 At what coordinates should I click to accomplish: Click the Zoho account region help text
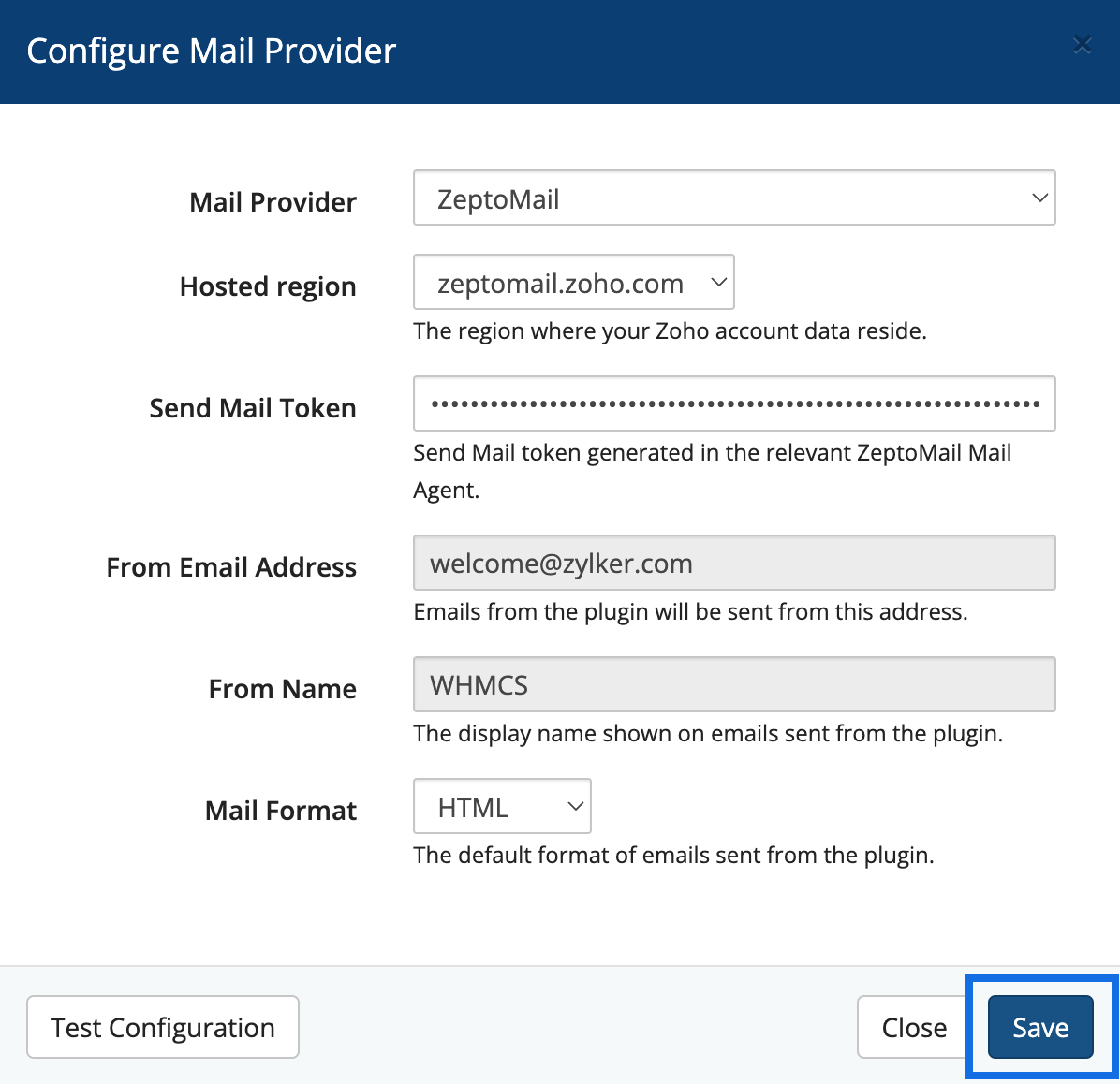coord(670,331)
